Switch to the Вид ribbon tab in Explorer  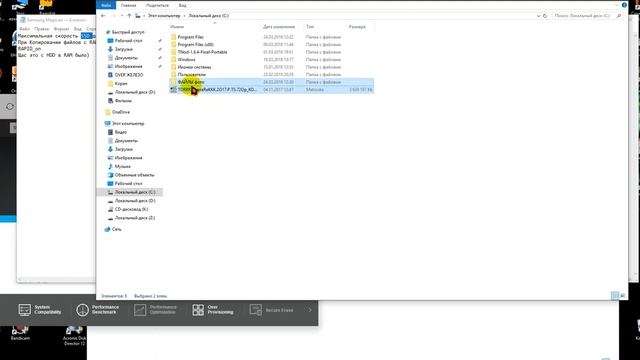coord(182,5)
